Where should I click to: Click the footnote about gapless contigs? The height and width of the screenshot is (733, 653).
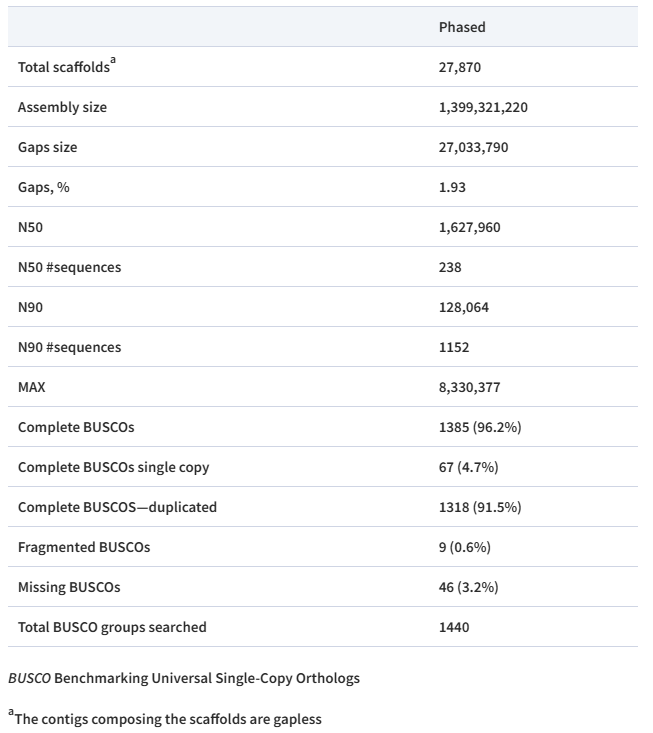click(170, 718)
